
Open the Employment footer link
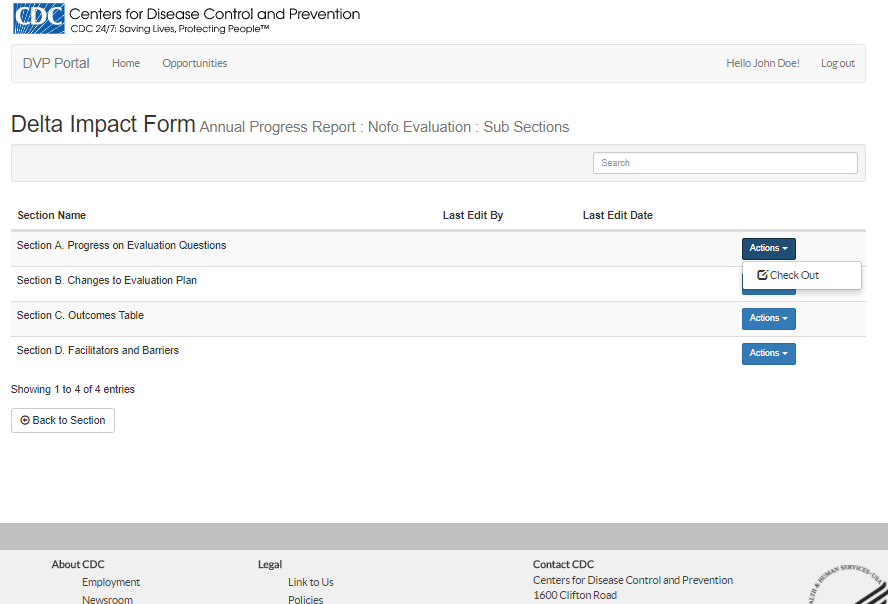click(111, 582)
